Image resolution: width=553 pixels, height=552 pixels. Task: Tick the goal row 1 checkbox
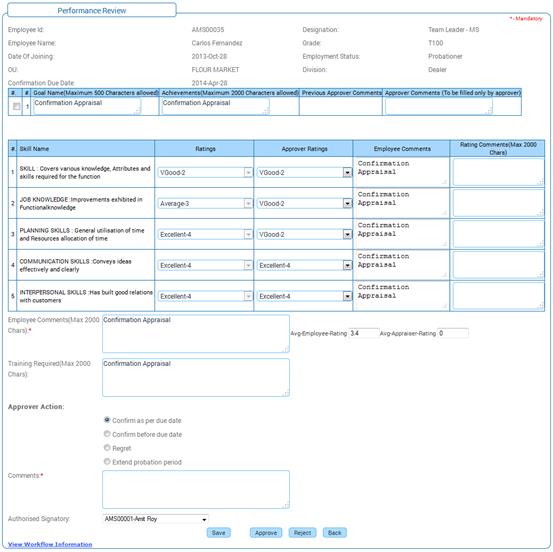16,106
